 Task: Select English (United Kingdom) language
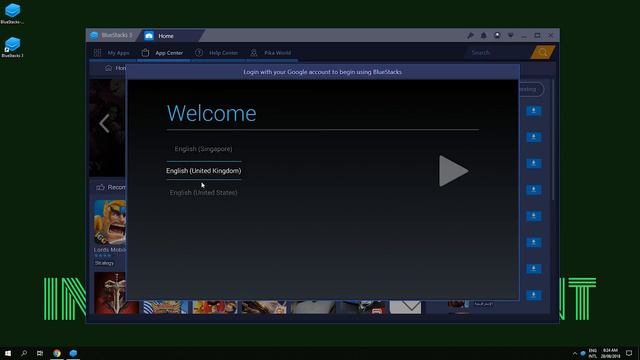203,171
